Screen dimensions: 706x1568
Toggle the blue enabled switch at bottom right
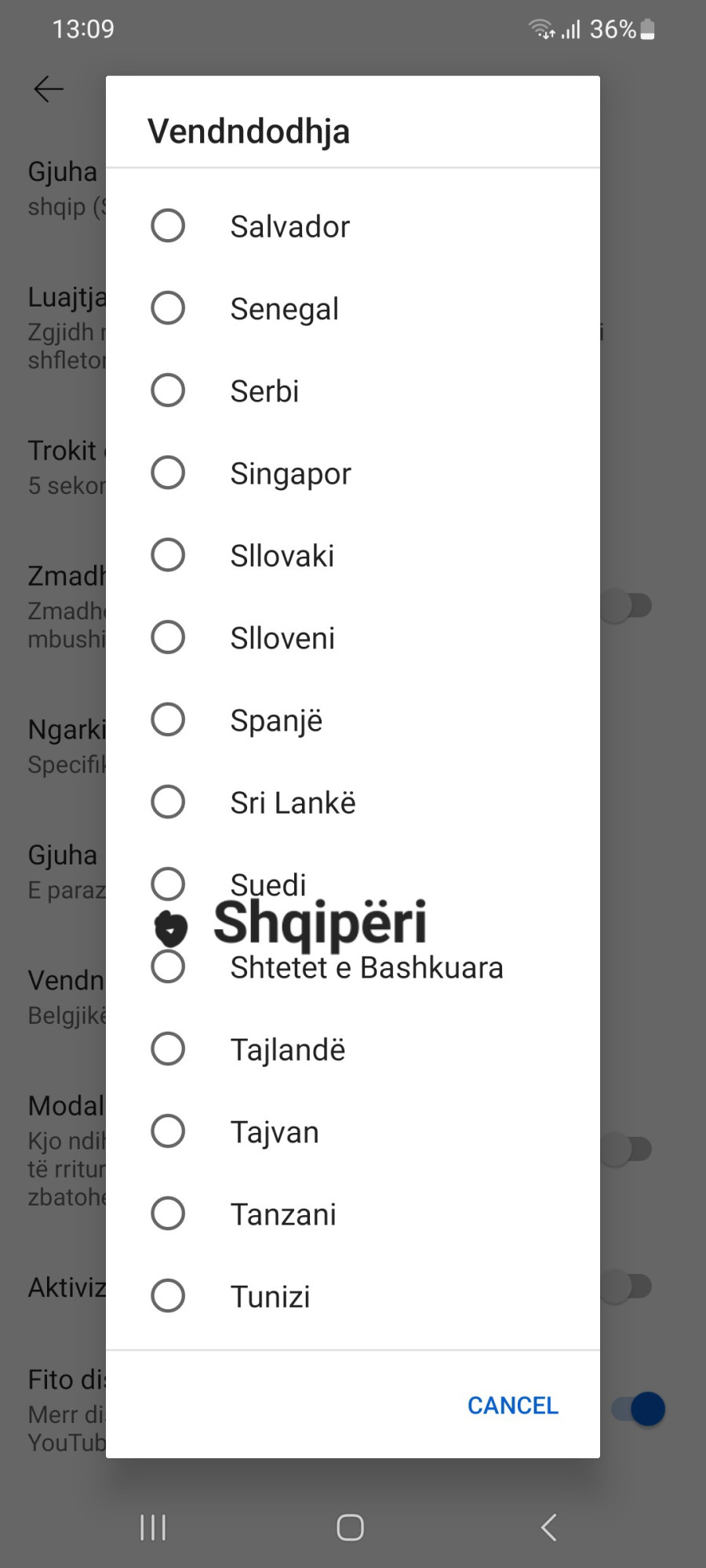tap(639, 1409)
